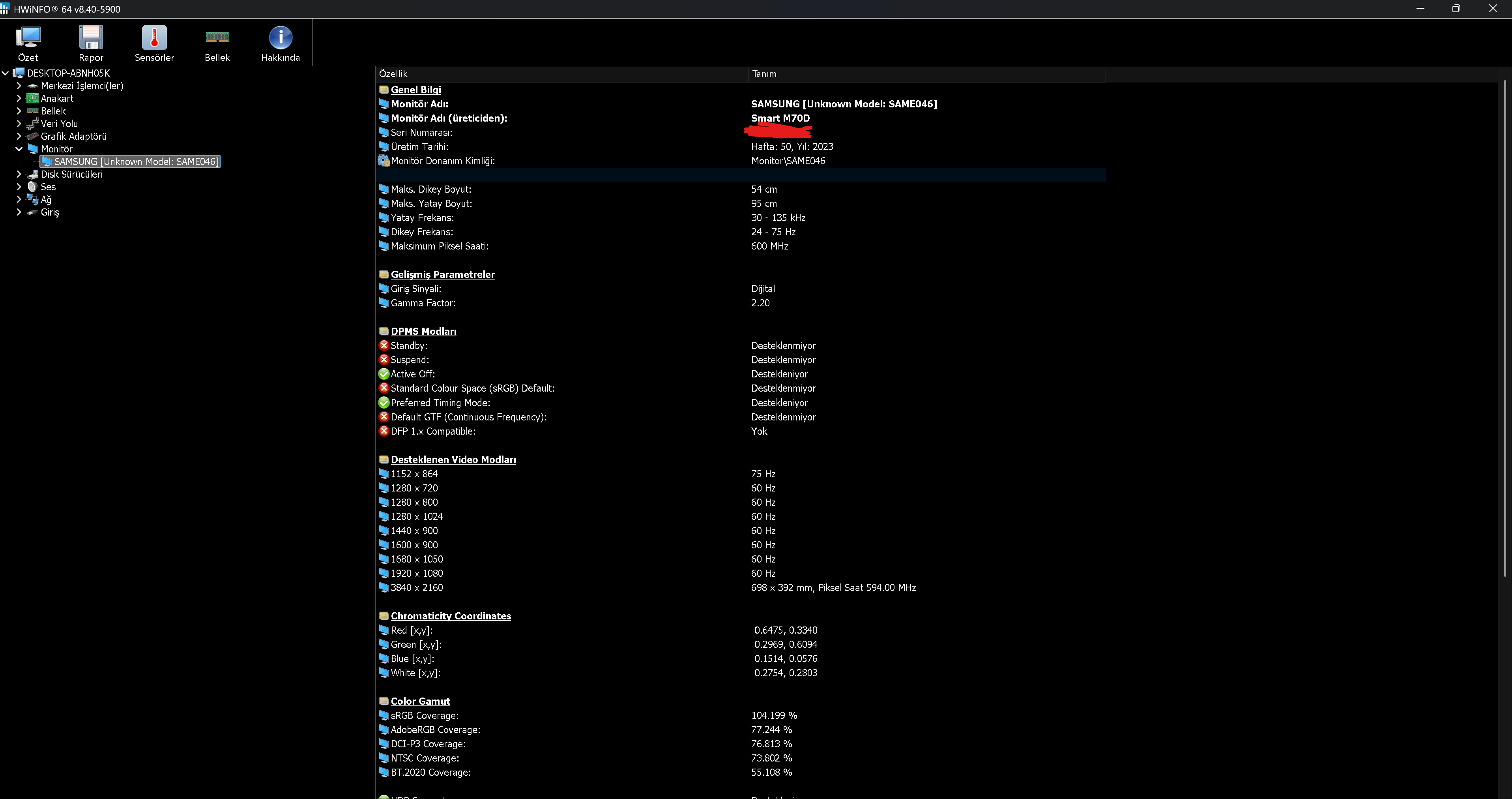
Task: Click the sRGB Coverage row
Action: (x=741, y=716)
